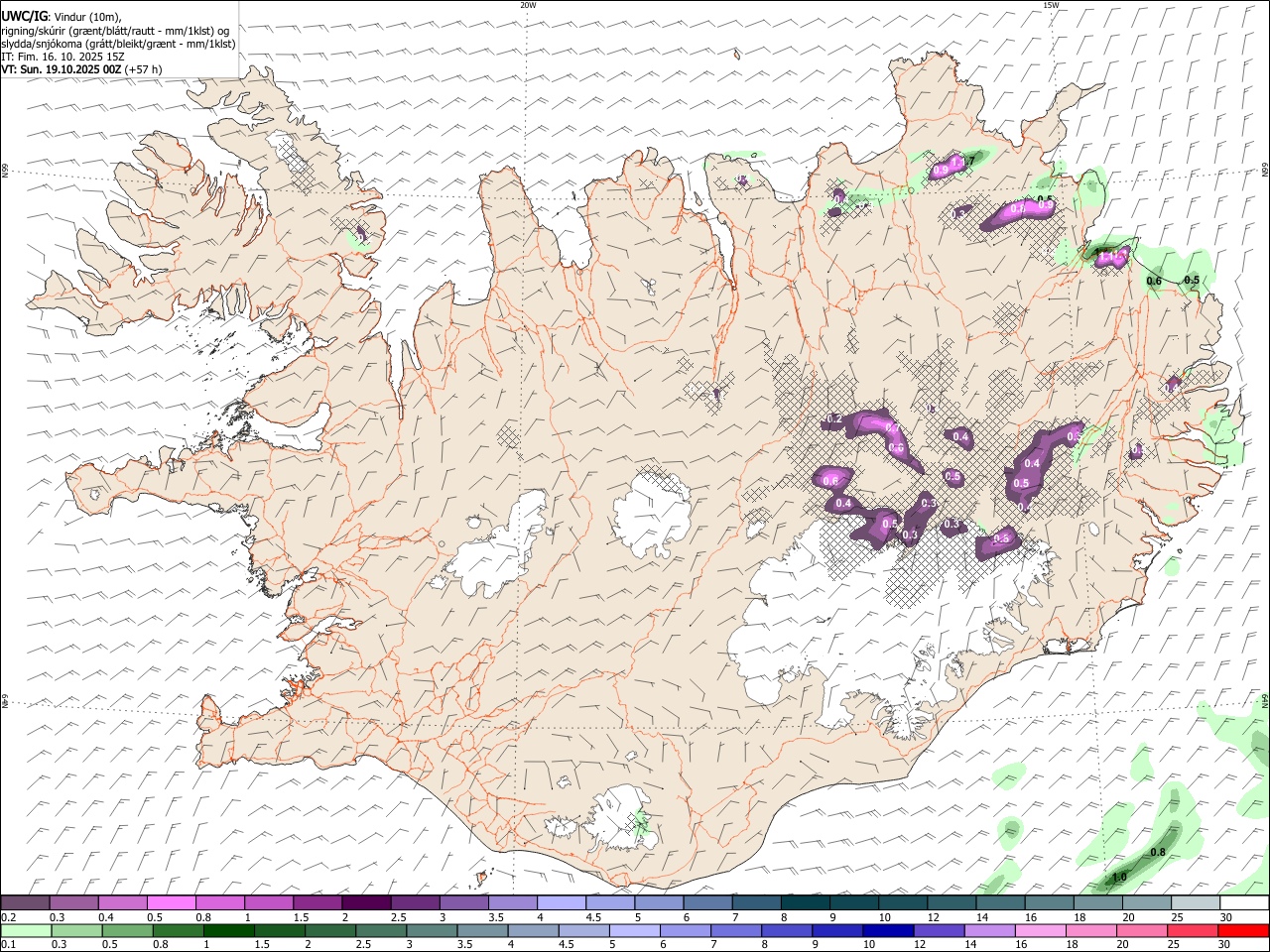Click the 15W longitude label
The image size is (1270, 952).
coord(1051,5)
